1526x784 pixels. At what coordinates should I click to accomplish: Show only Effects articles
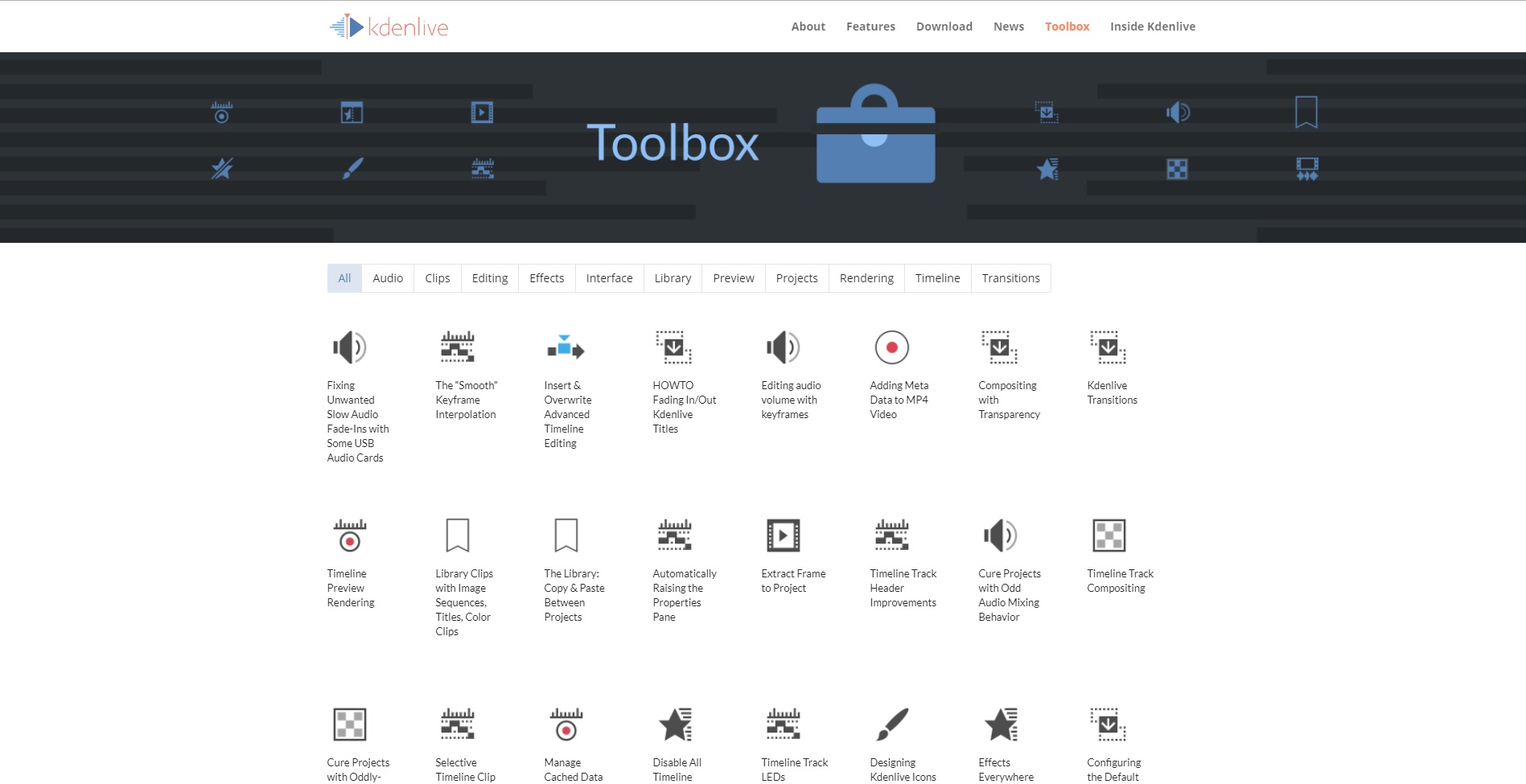547,278
